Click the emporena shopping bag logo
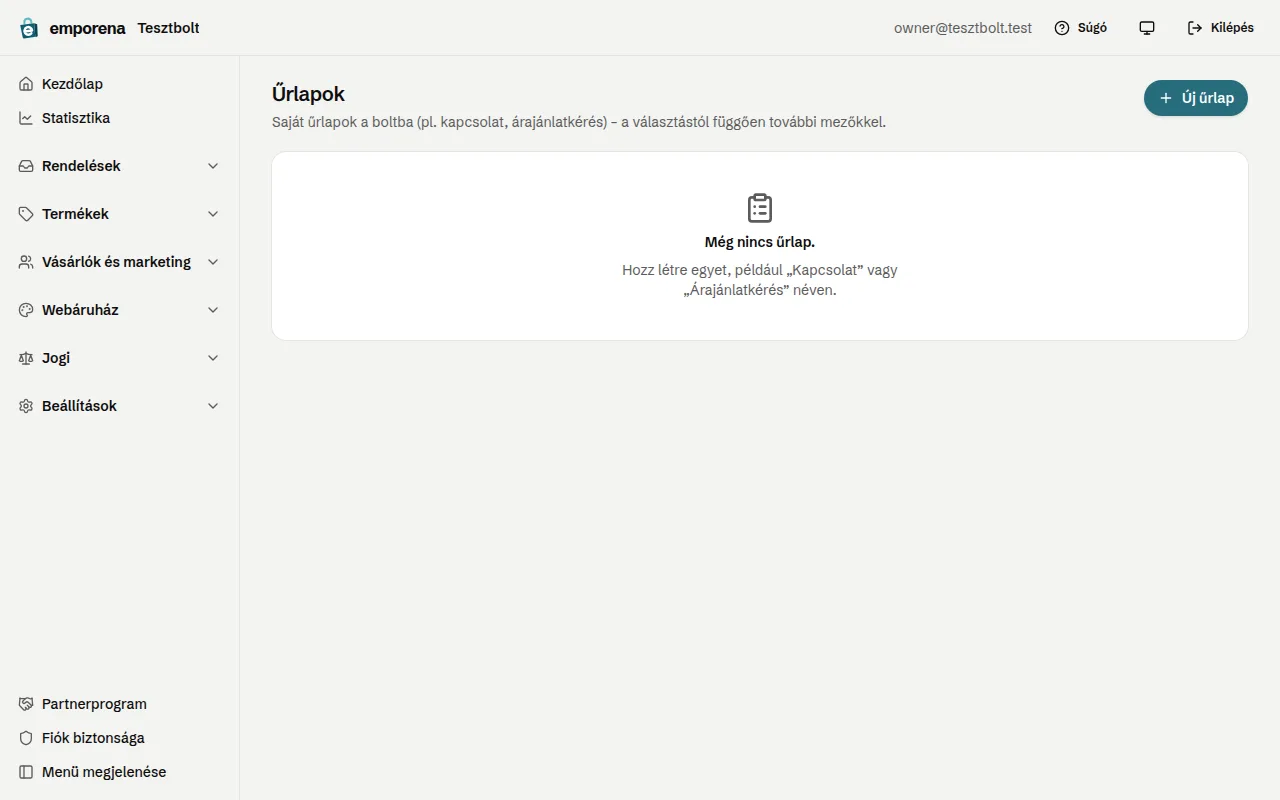The image size is (1280, 800). click(x=29, y=28)
